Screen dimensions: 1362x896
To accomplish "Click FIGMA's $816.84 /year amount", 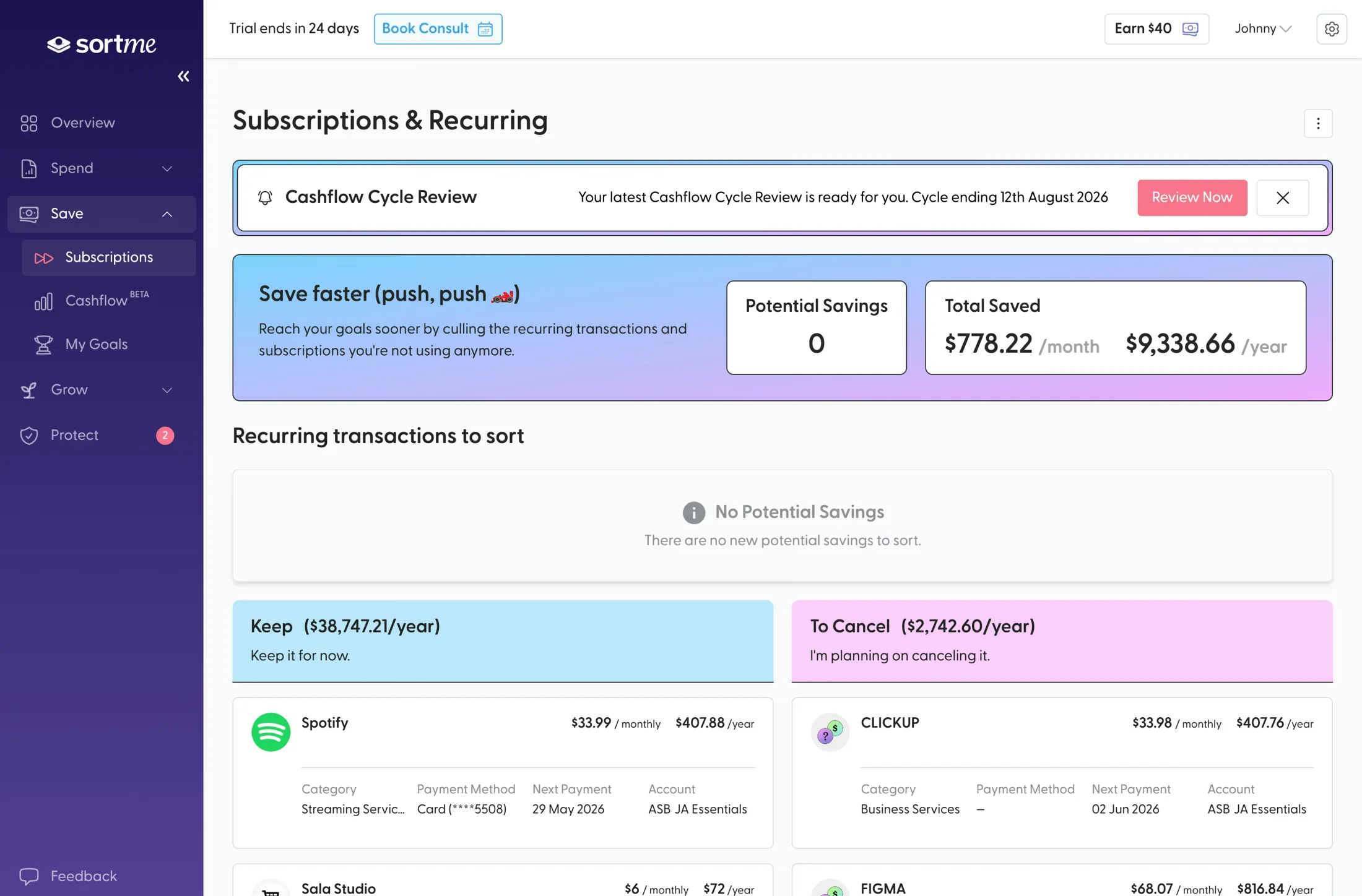I will pyautogui.click(x=1275, y=889).
